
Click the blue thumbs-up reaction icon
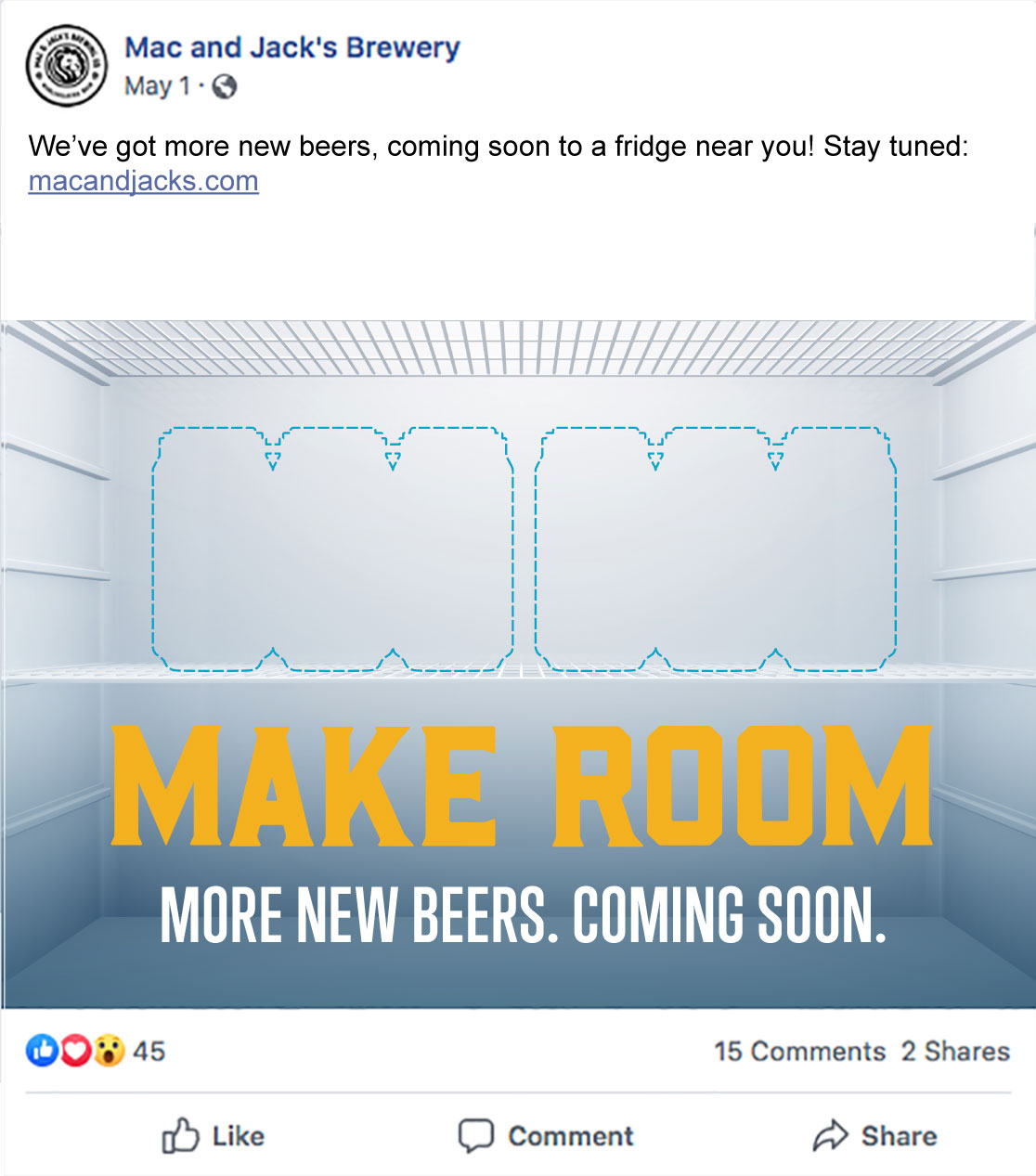coord(42,1050)
